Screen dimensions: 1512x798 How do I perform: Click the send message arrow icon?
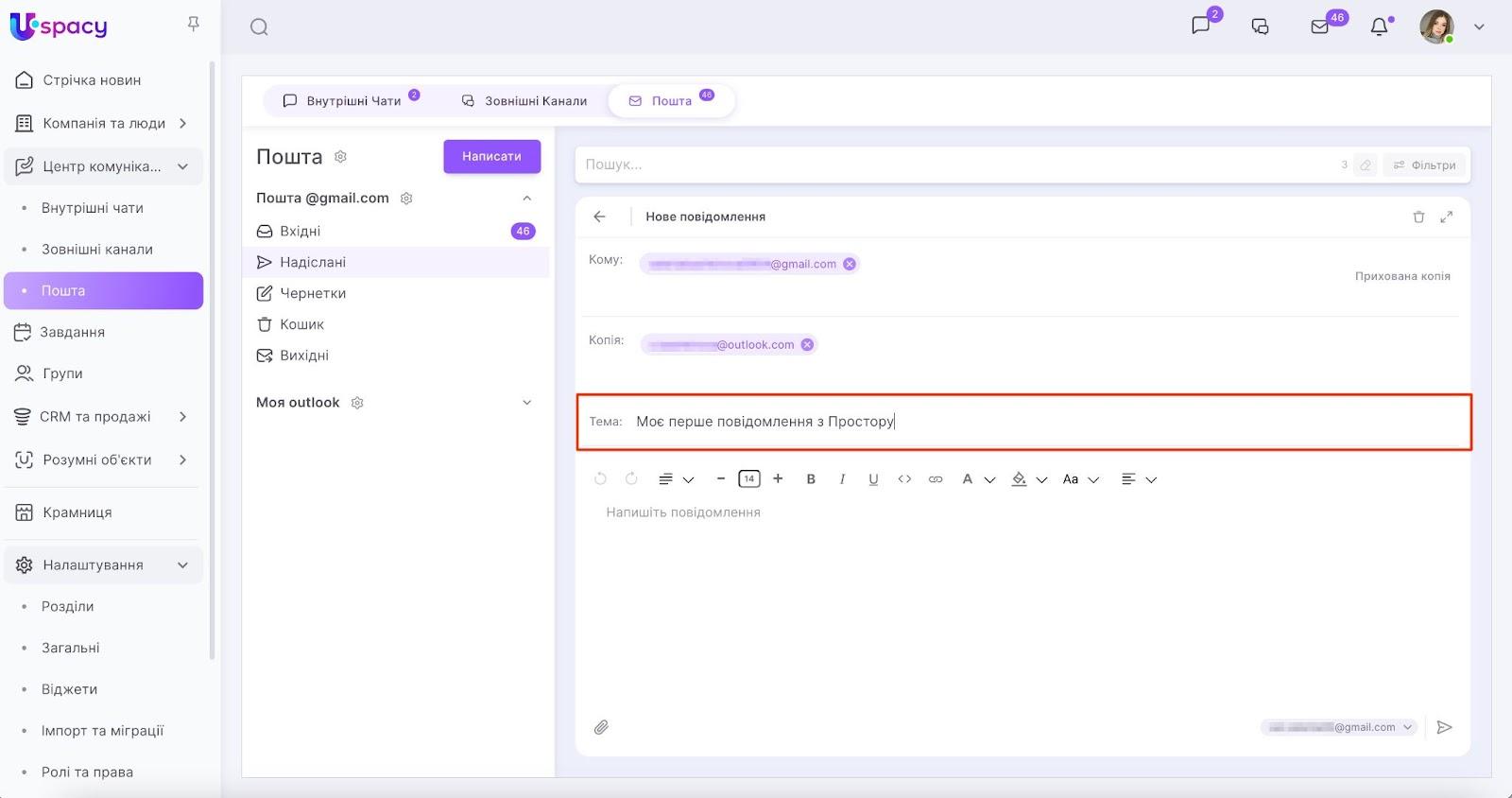click(x=1444, y=727)
